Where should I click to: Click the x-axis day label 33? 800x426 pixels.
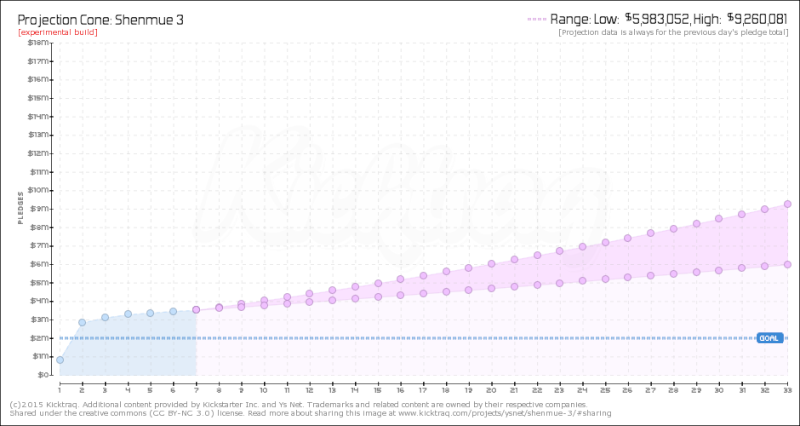787,390
